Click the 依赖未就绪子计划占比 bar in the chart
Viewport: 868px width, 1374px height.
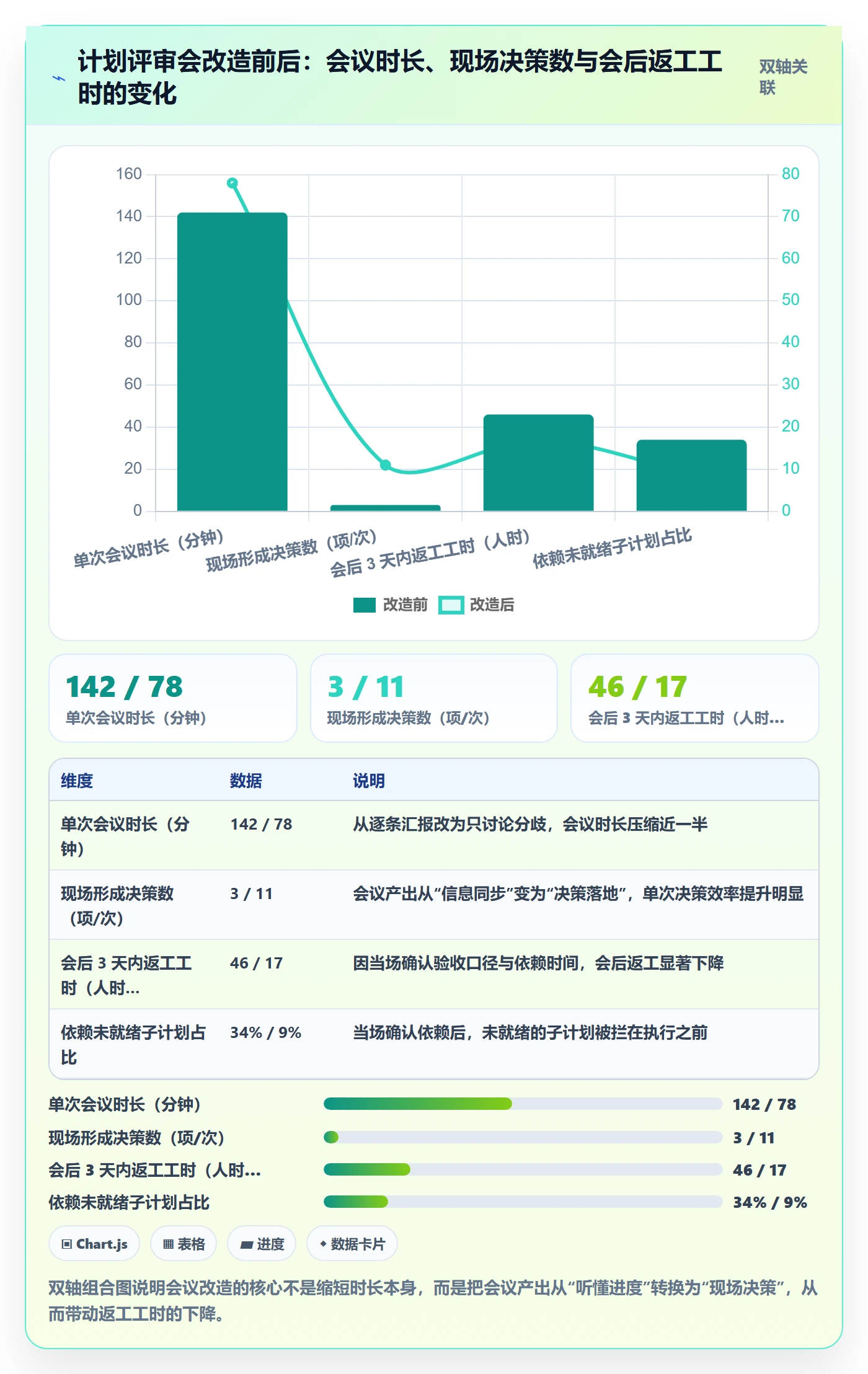click(x=692, y=475)
